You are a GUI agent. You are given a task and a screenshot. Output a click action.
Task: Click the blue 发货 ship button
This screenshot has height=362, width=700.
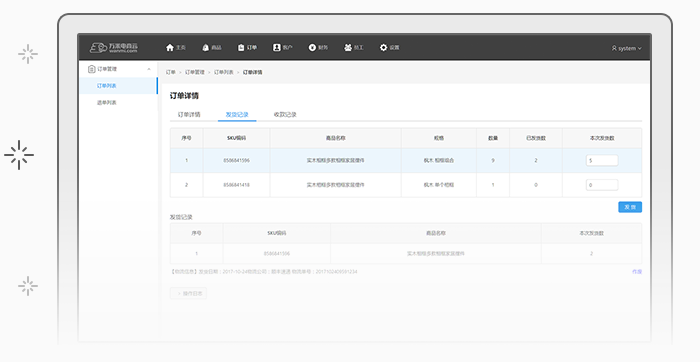630,207
